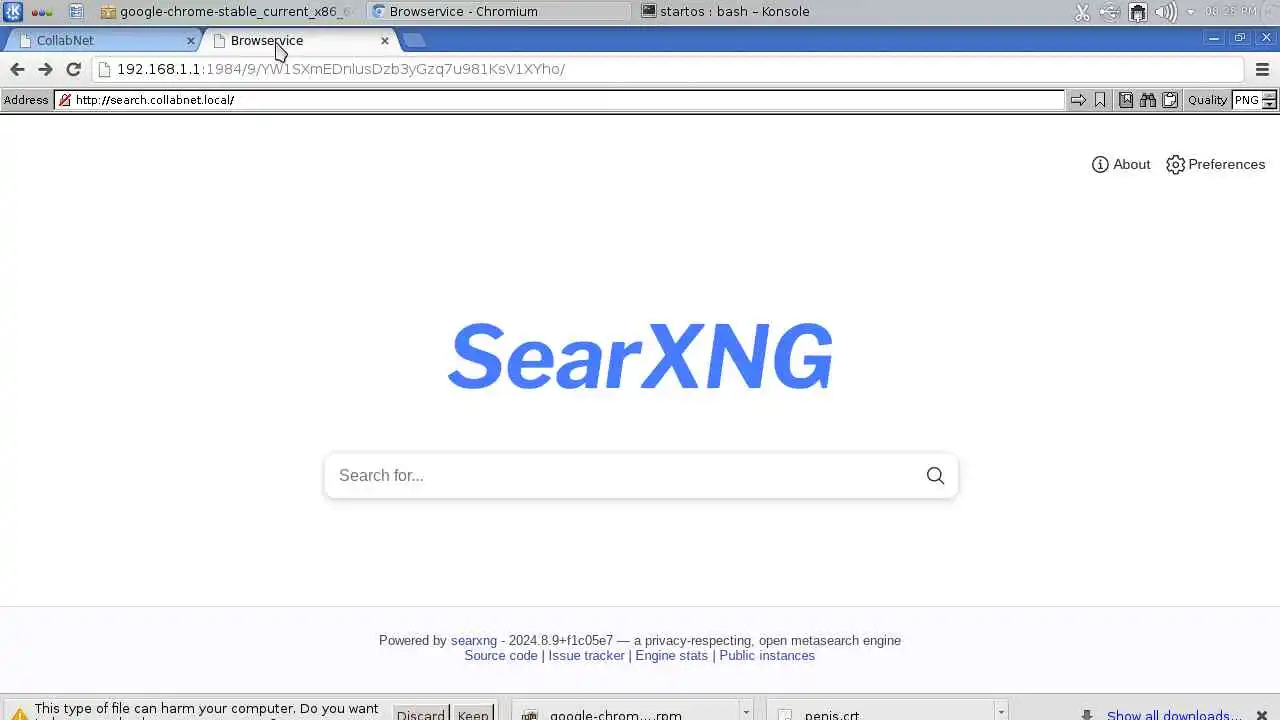Click the SearXNG logo
This screenshot has height=720, width=1280.
(x=640, y=356)
